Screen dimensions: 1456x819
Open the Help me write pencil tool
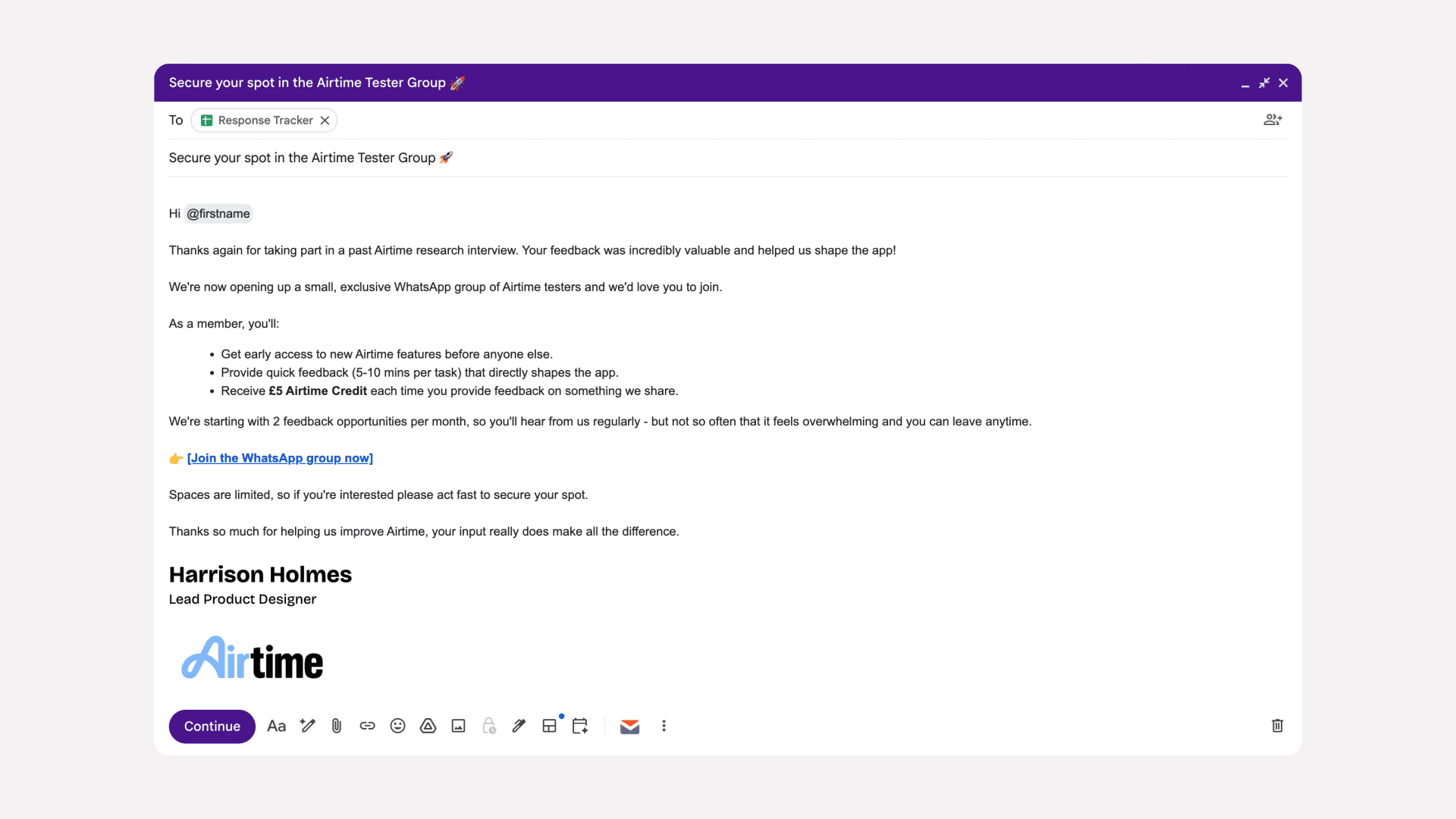click(x=307, y=726)
